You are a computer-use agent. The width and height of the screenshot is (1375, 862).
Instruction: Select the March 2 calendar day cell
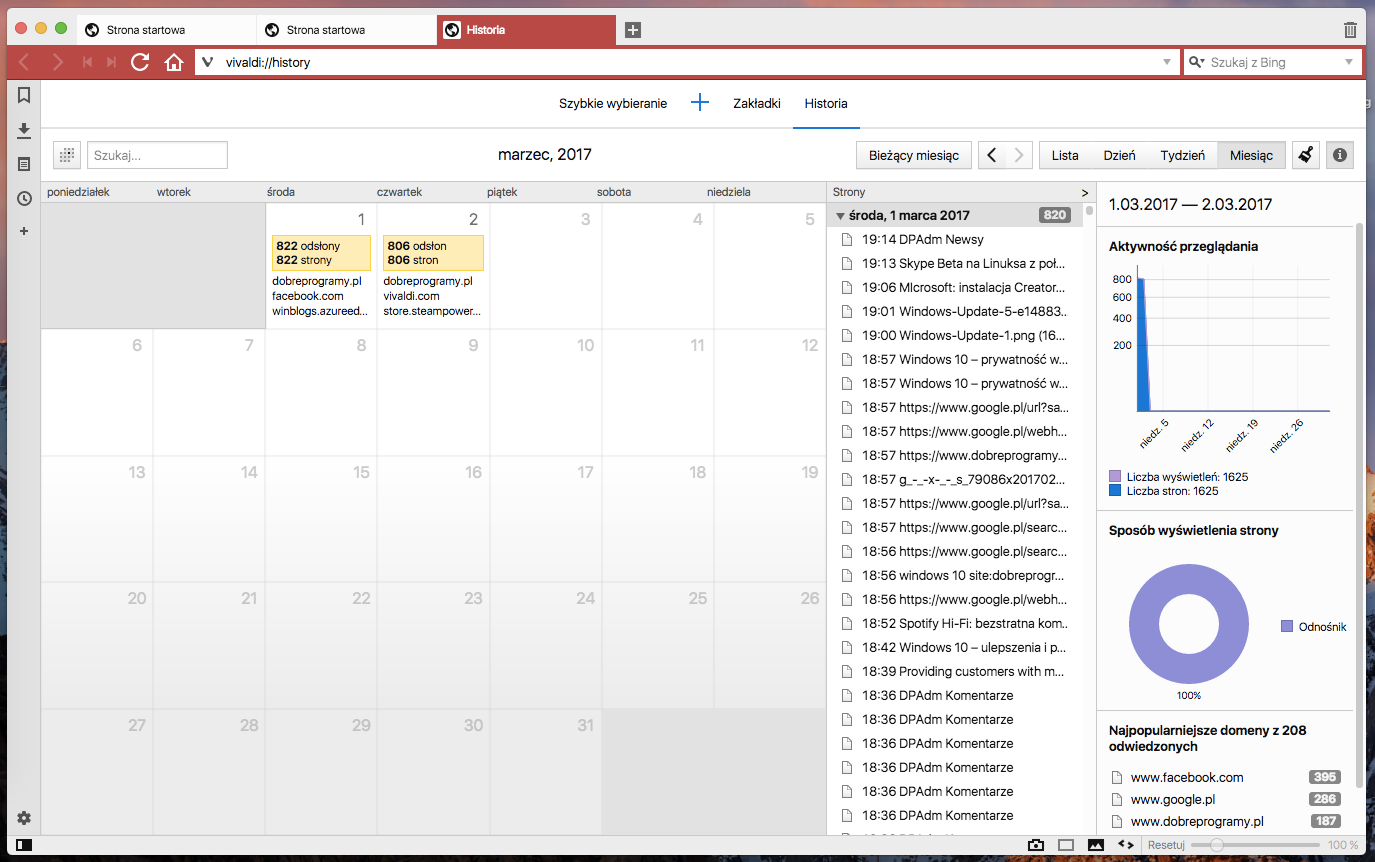[433, 266]
